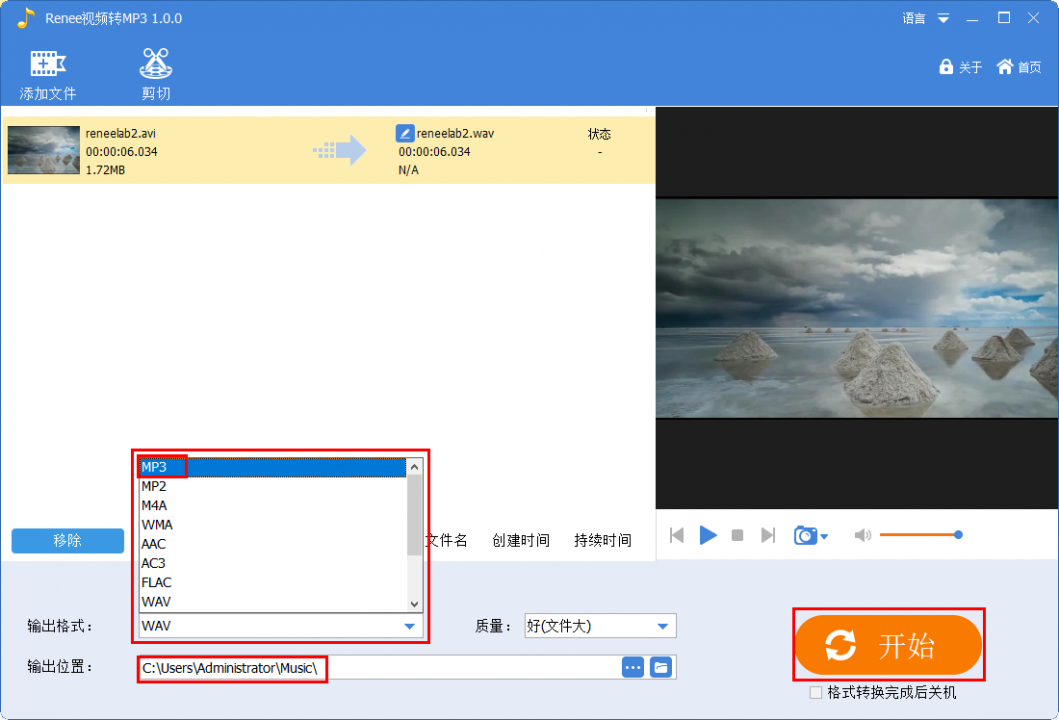
Task: Click the source file name reneelab2.avi
Action: pos(121,134)
